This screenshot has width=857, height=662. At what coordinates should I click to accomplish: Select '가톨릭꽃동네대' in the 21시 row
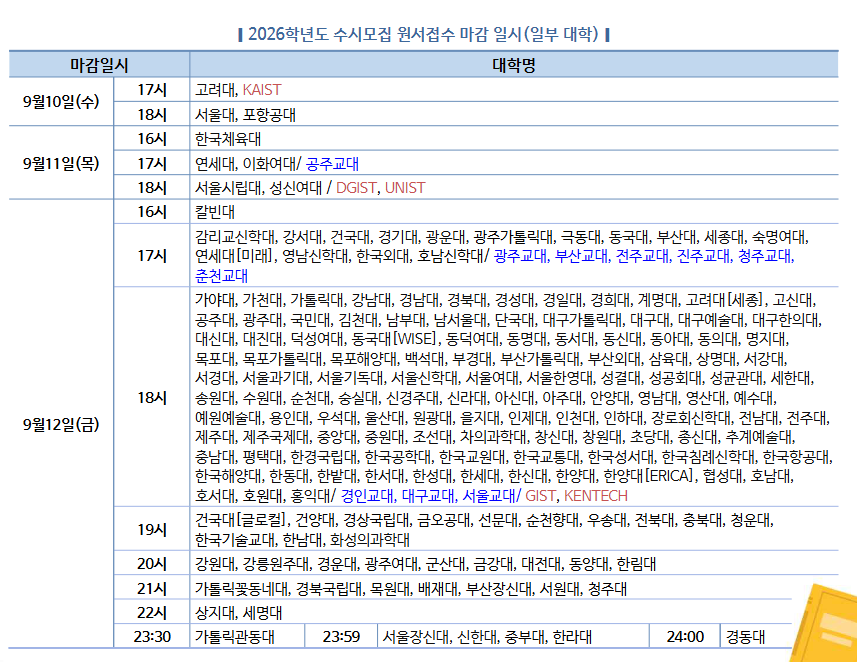(x=242, y=588)
